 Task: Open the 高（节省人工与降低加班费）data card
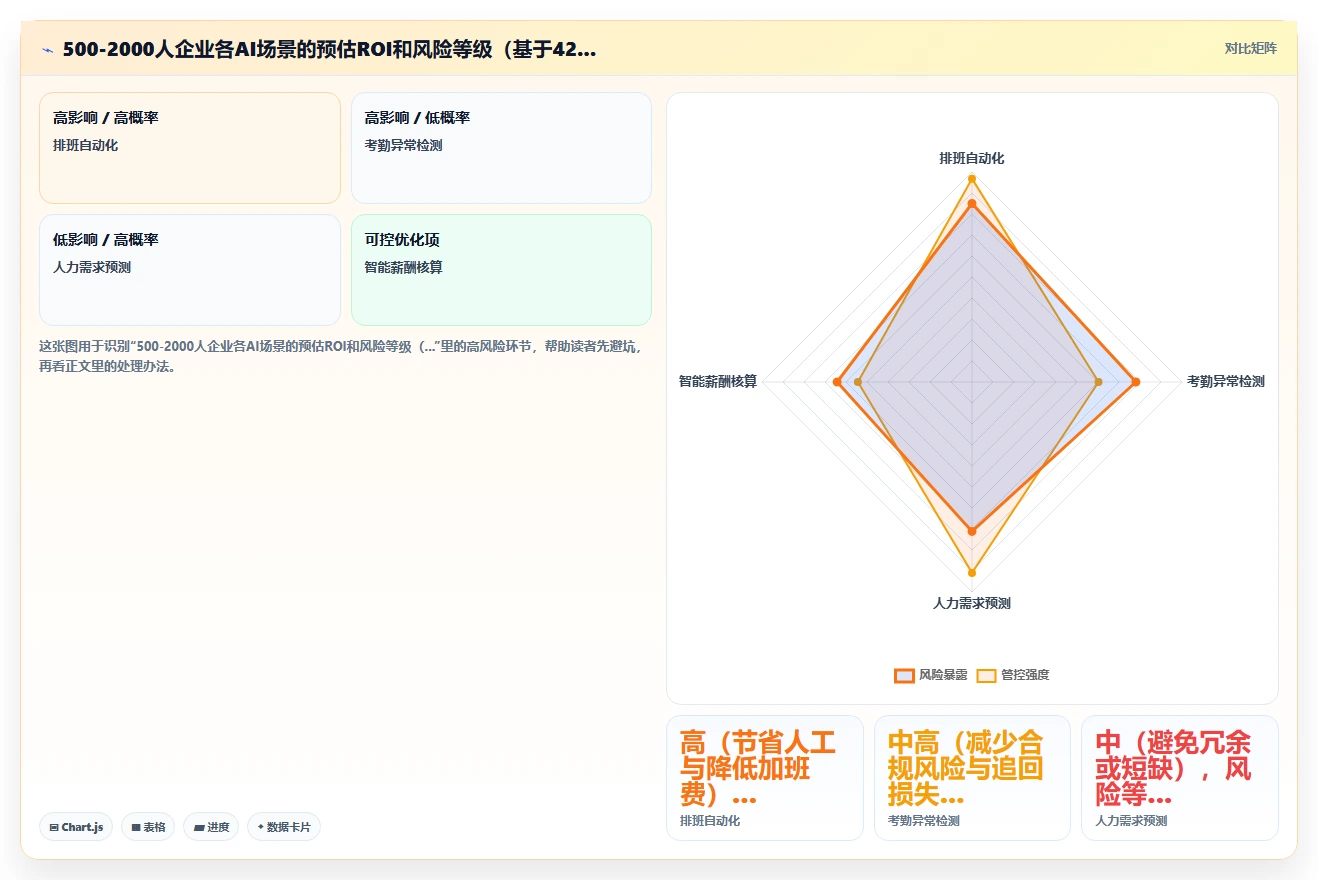[765, 778]
